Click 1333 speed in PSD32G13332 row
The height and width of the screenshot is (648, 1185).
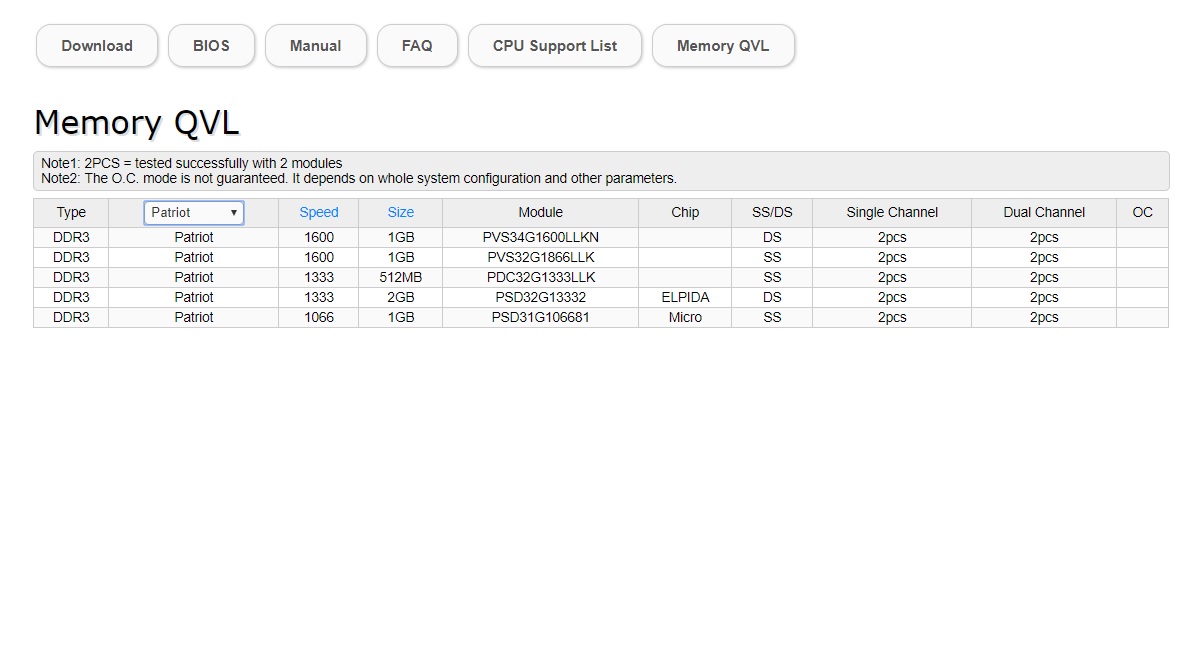pyautogui.click(x=319, y=297)
